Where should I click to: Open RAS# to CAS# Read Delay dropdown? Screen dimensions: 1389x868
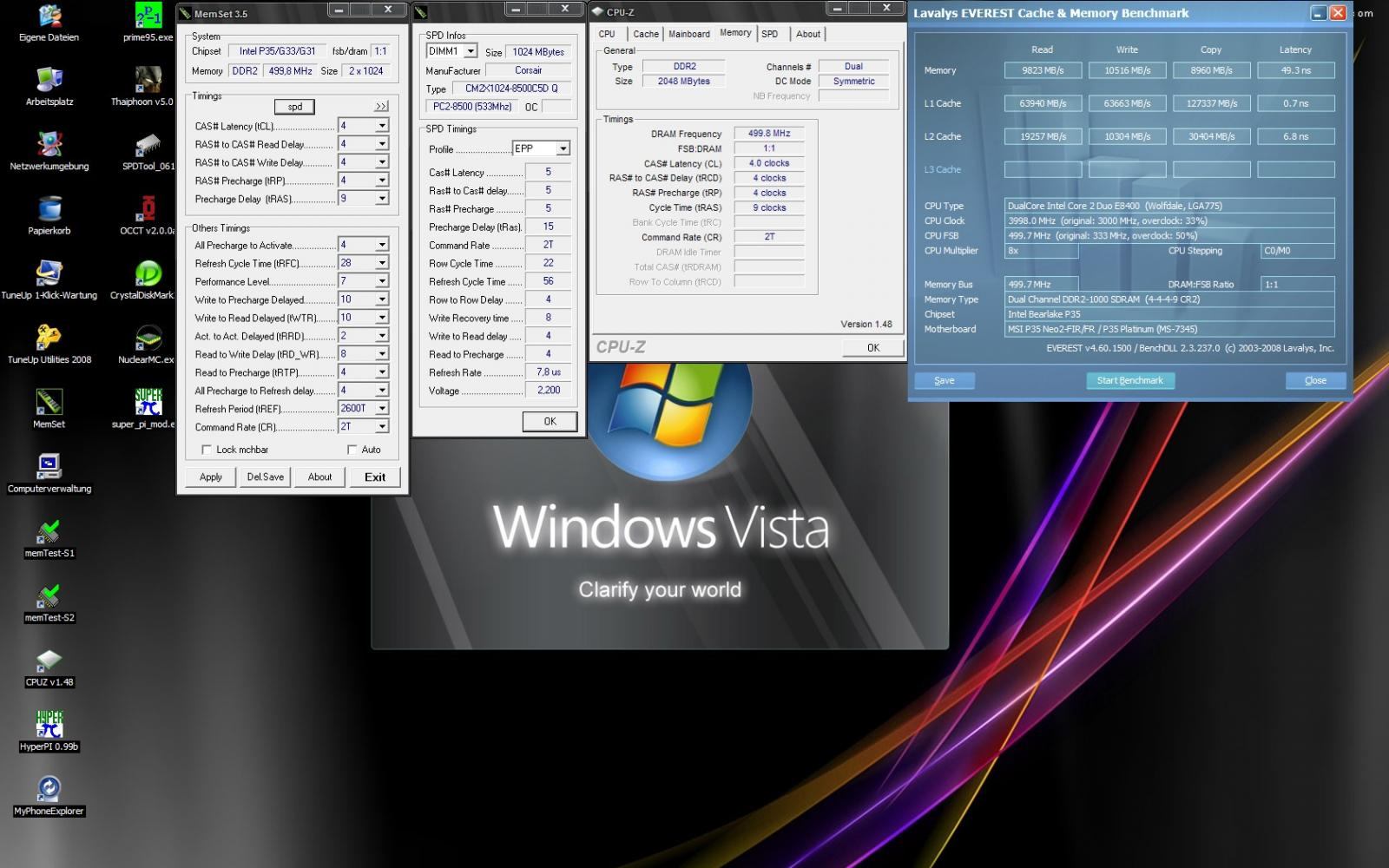click(x=381, y=144)
